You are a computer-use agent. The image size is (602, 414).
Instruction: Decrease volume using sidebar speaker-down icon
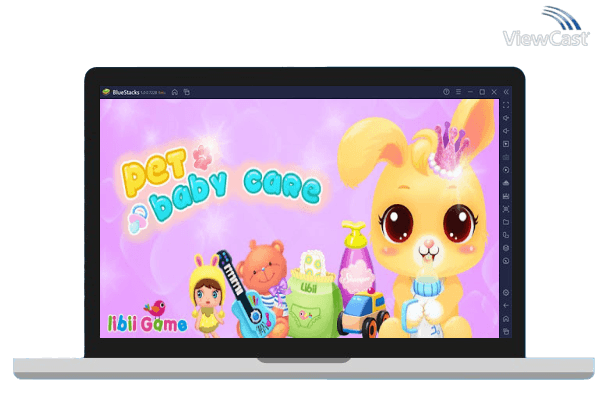(x=506, y=131)
